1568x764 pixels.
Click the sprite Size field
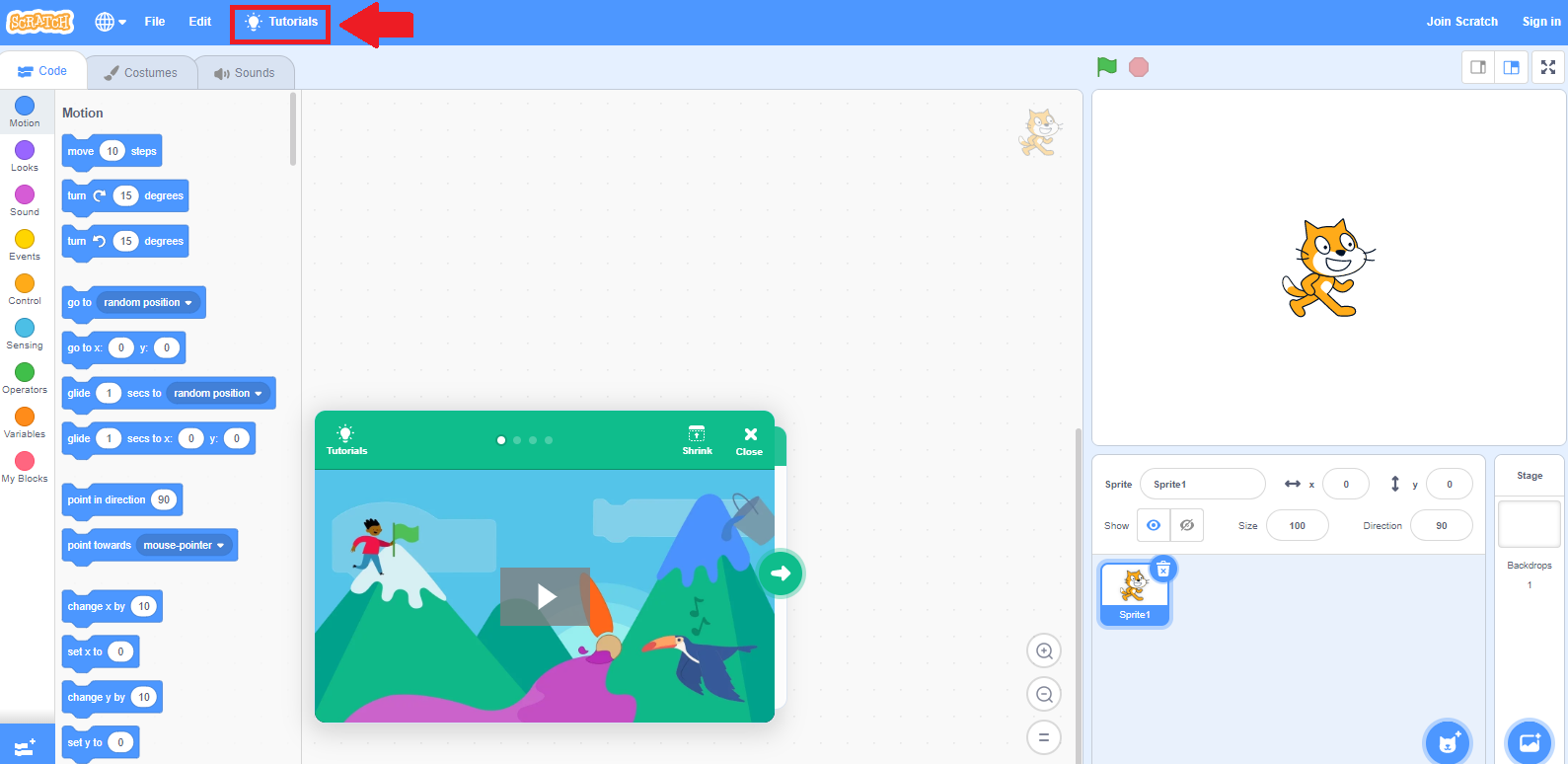(1297, 525)
